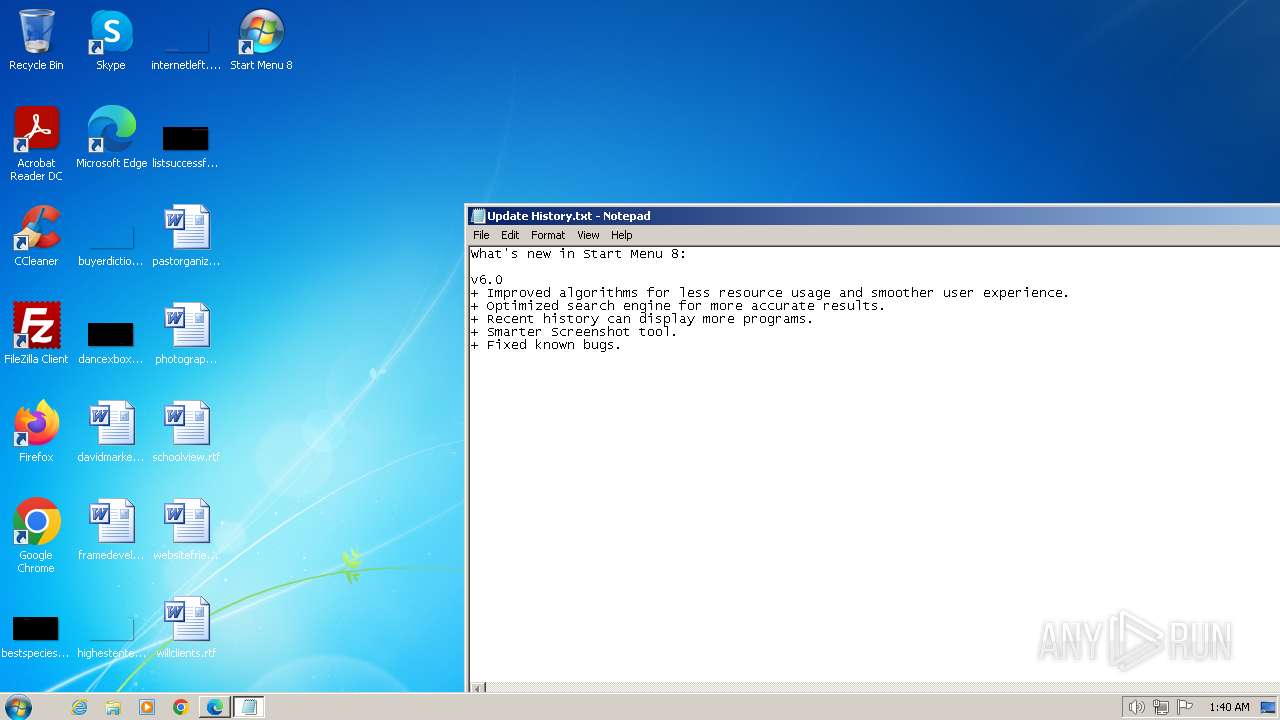Screen dimensions: 1280x720
Task: Open Acrobat Reader DC shortcut
Action: (x=36, y=144)
